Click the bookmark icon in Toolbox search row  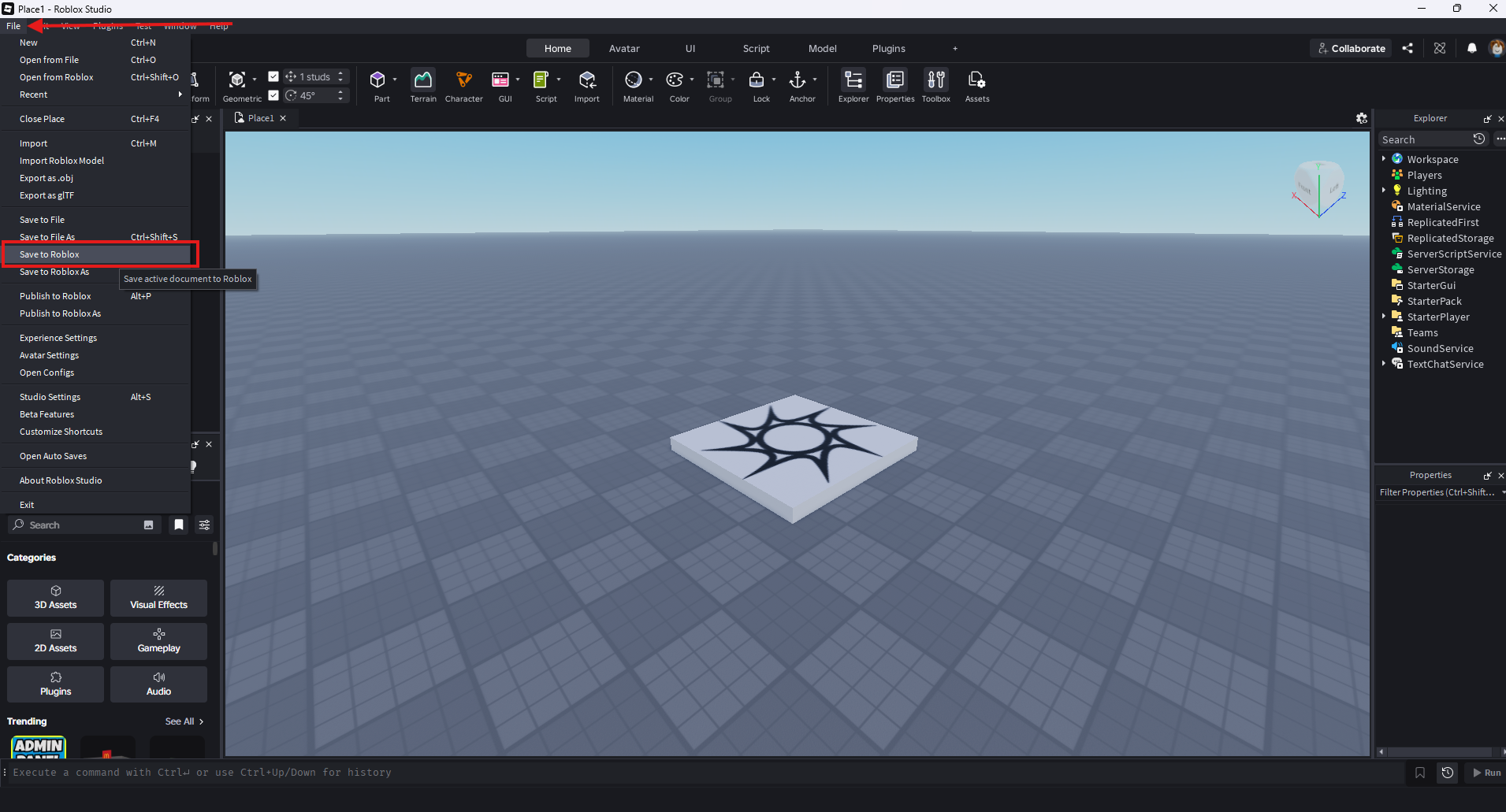[x=179, y=525]
